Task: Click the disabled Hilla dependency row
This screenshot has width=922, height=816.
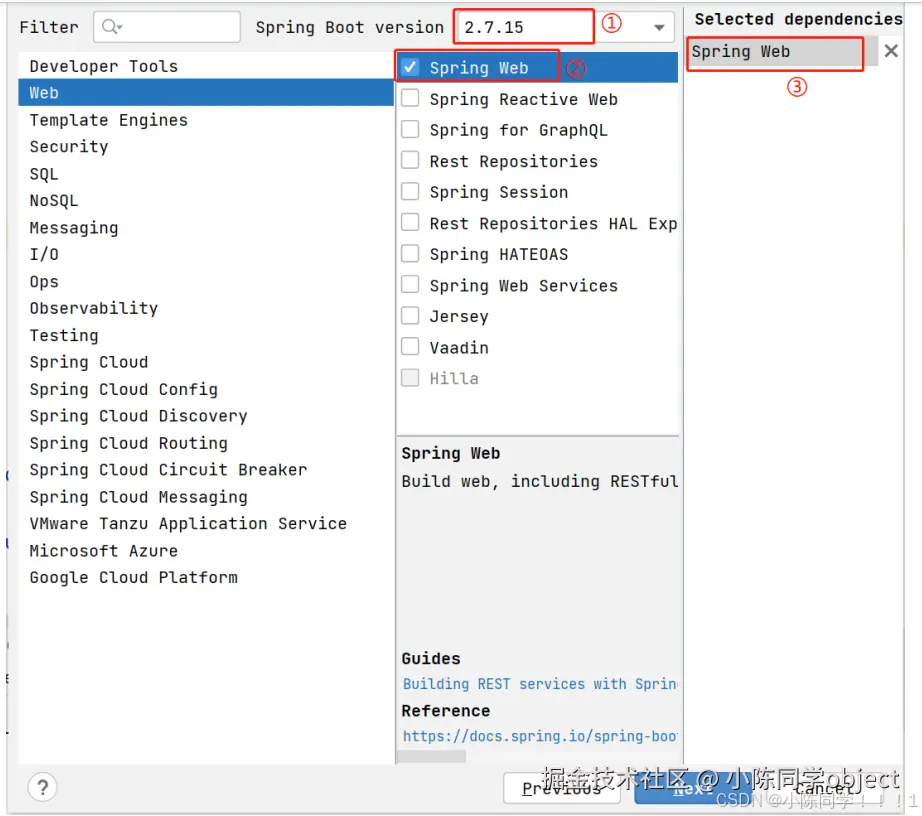Action: point(537,378)
